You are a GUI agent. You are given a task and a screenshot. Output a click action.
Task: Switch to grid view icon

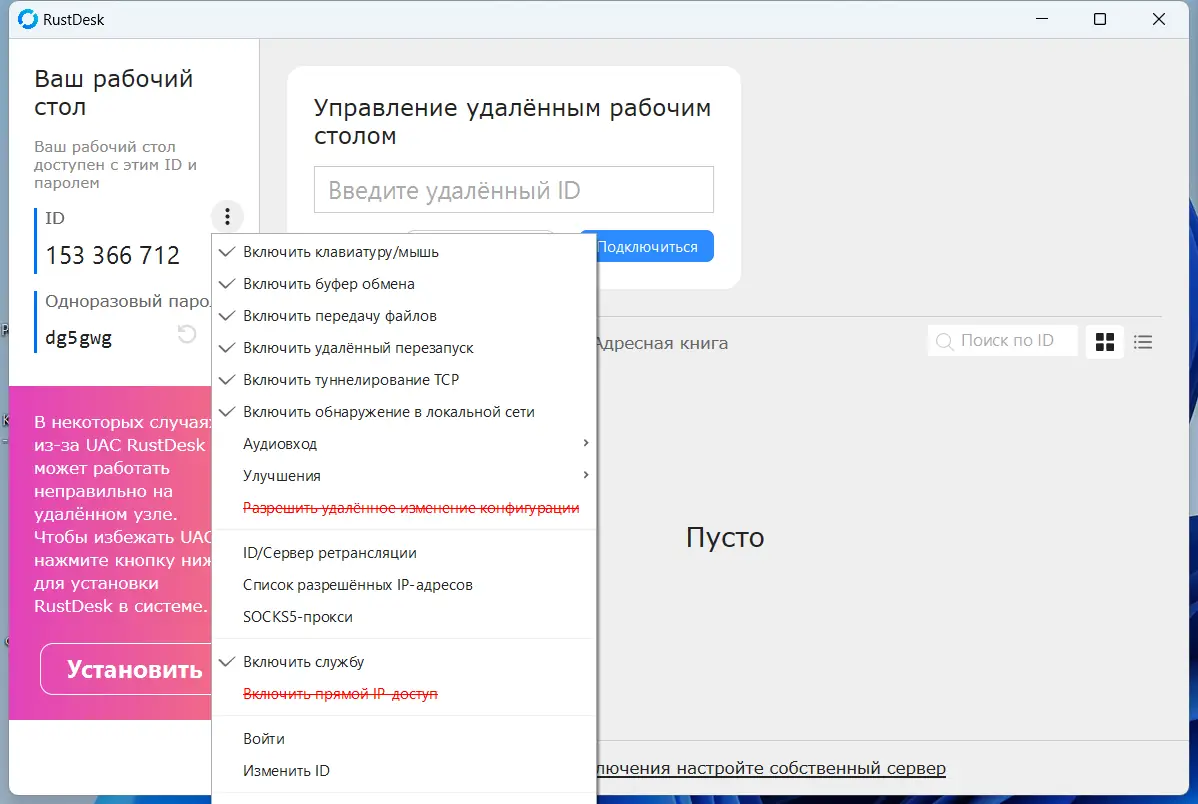[x=1105, y=342]
